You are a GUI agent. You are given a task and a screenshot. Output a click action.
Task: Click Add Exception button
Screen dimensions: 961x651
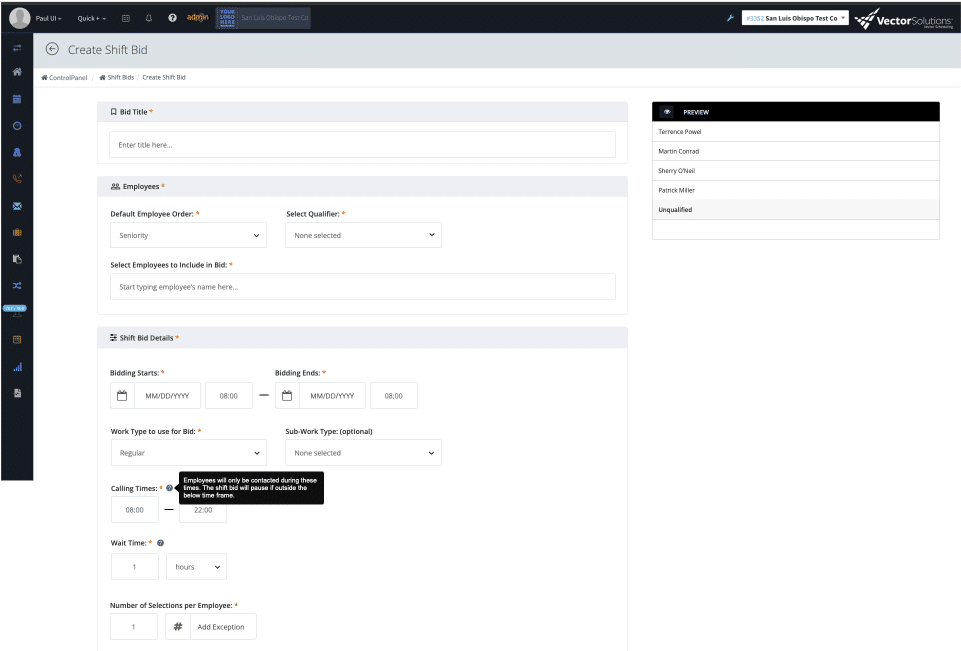pos(221,626)
